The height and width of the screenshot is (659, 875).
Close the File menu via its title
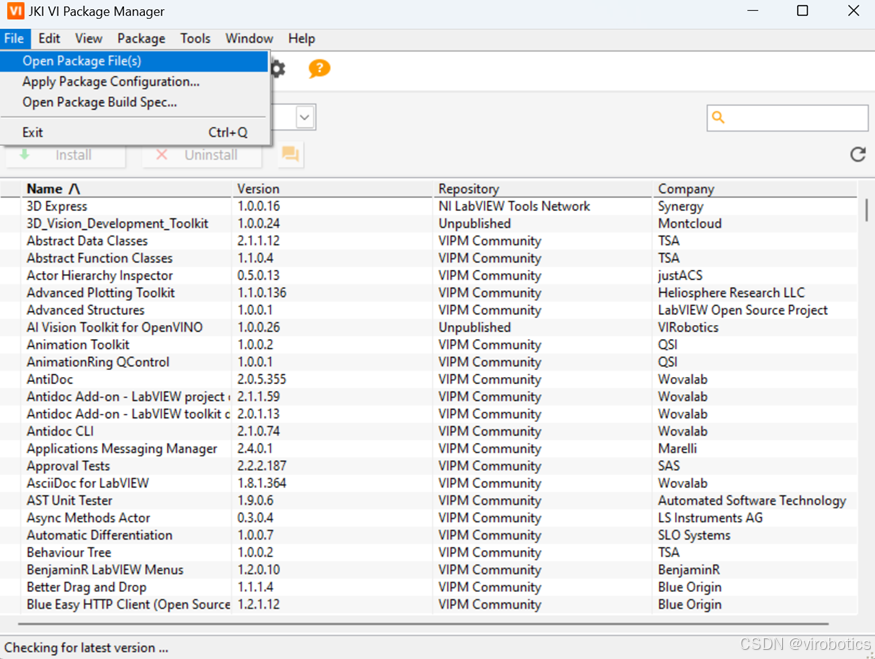tap(14, 39)
